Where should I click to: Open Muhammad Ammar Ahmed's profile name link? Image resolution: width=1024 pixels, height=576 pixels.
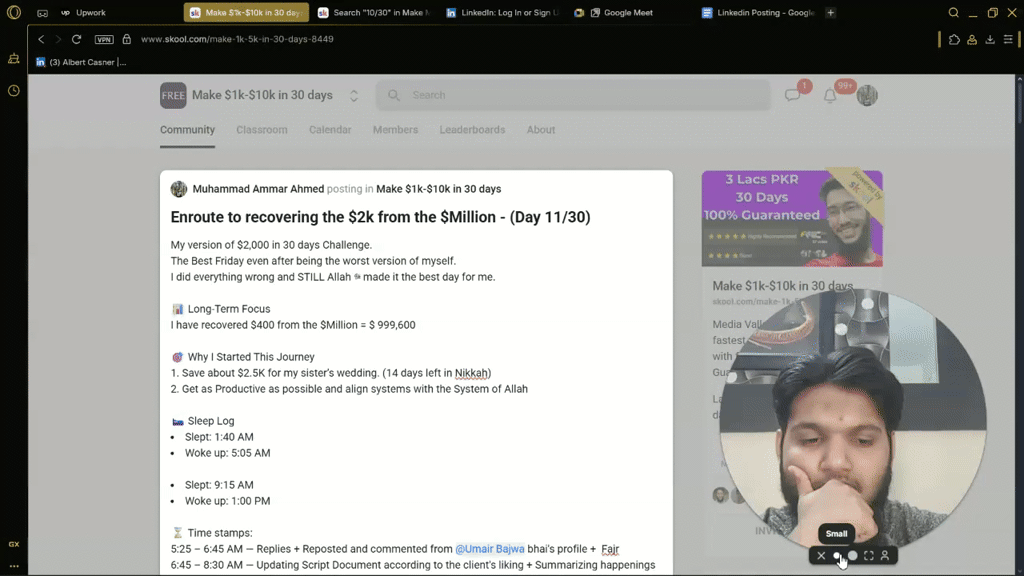click(258, 189)
